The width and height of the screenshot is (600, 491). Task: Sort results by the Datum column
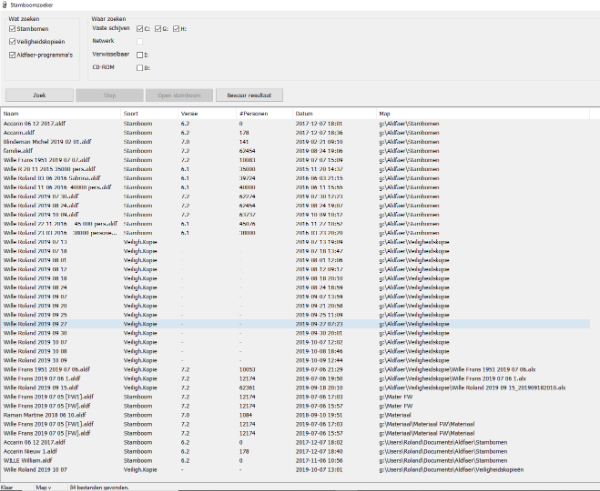tap(335, 113)
